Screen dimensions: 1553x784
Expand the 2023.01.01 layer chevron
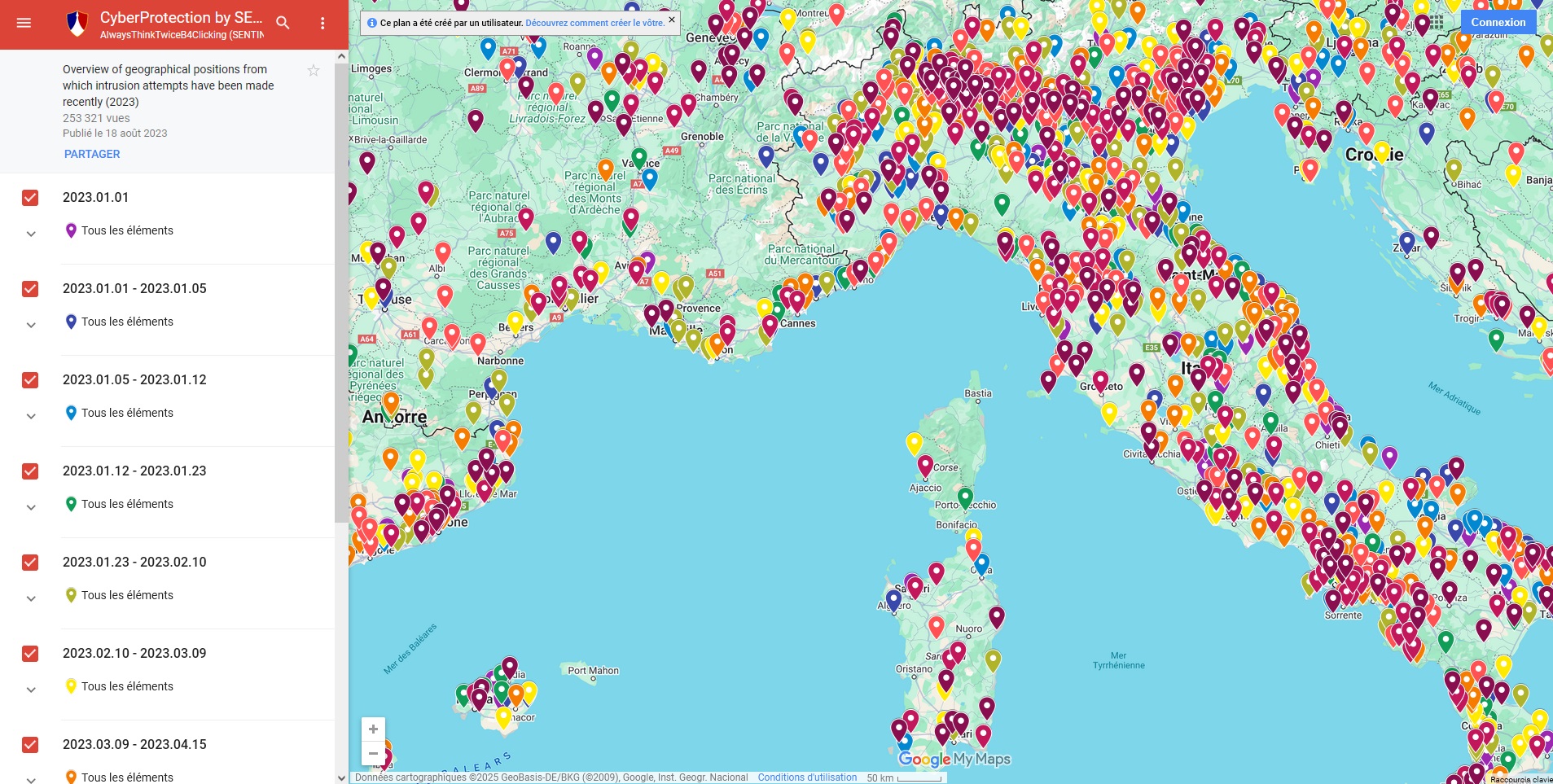coord(31,234)
